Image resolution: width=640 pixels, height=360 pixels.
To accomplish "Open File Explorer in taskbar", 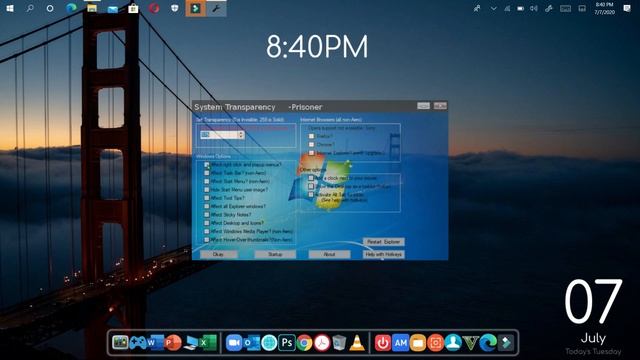I will (92, 8).
